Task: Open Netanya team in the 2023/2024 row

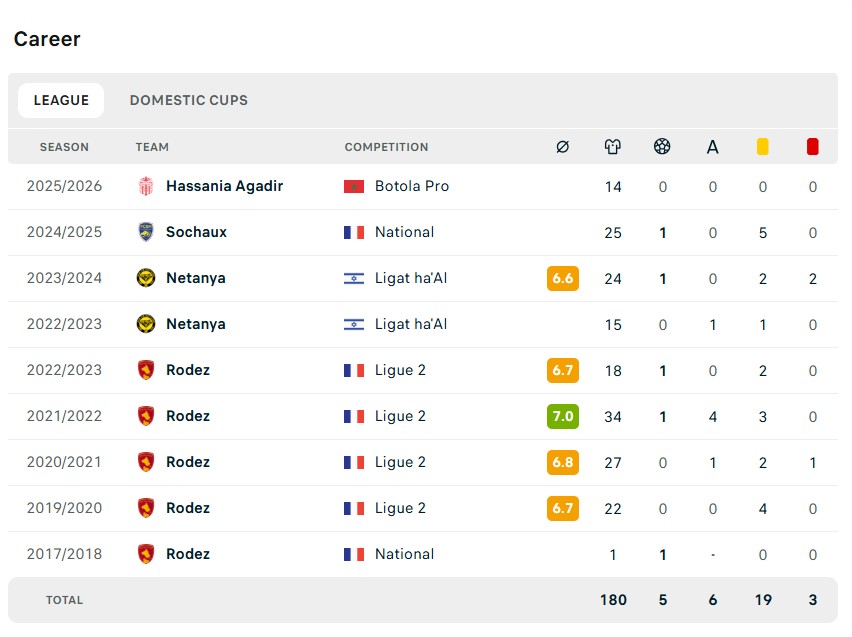Action: (196, 278)
